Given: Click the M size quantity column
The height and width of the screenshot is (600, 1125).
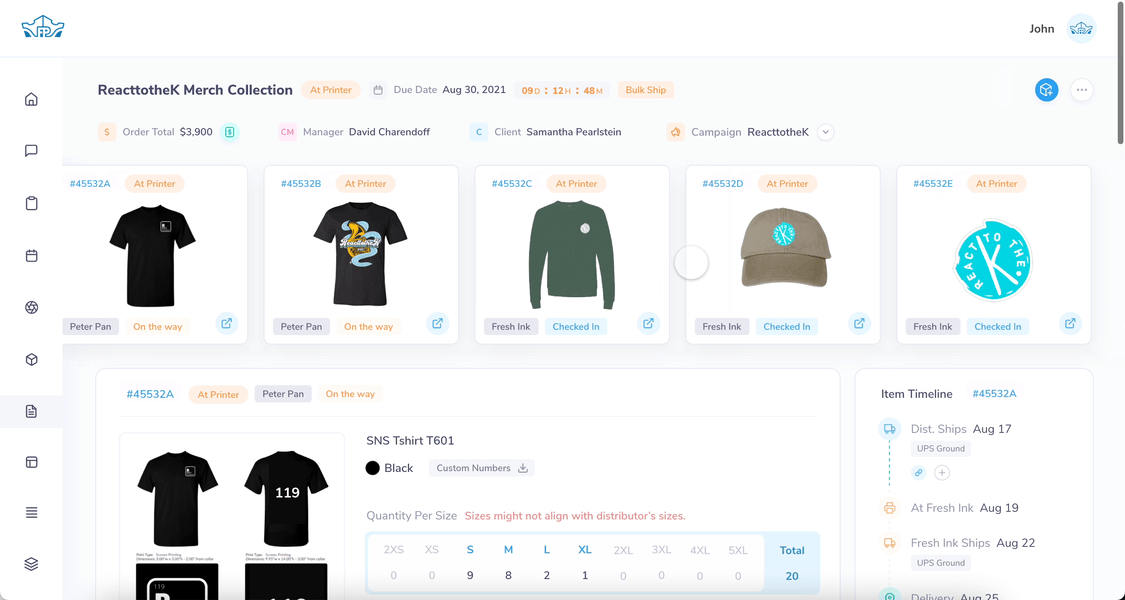Looking at the screenshot, I should (x=508, y=563).
